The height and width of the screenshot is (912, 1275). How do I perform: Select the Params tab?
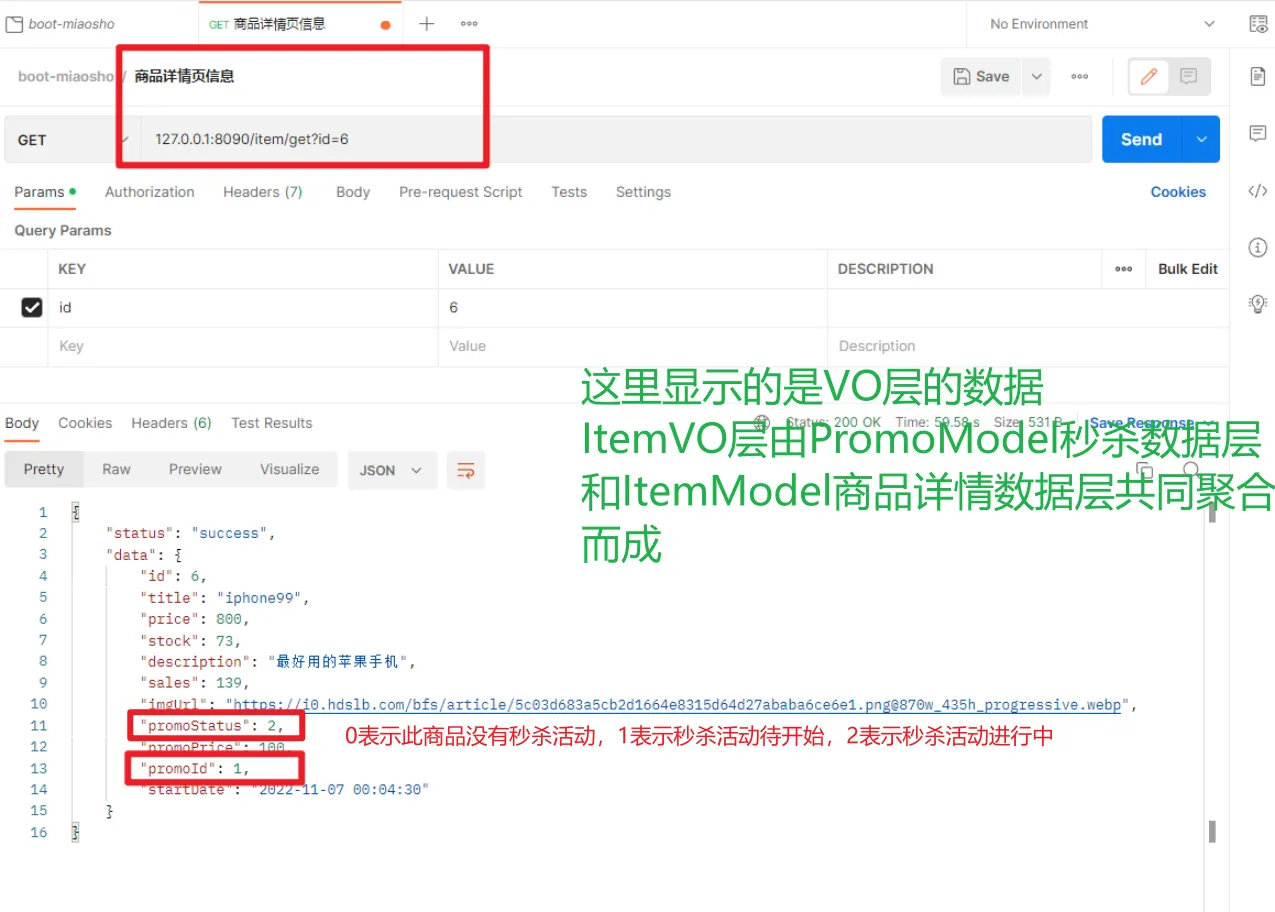[45, 192]
